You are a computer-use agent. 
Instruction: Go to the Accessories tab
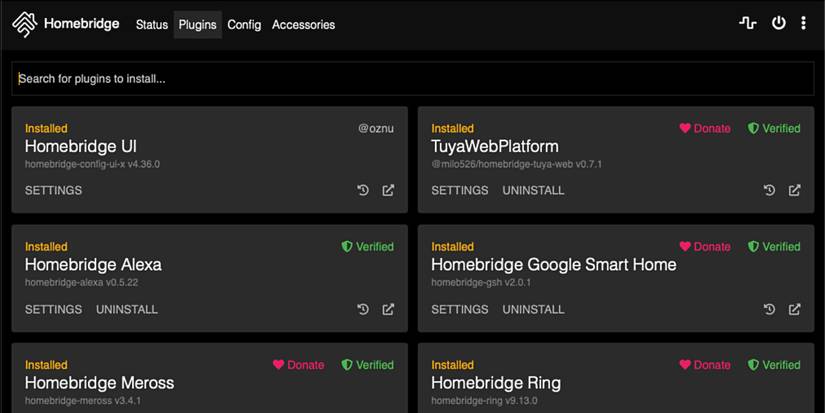303,24
